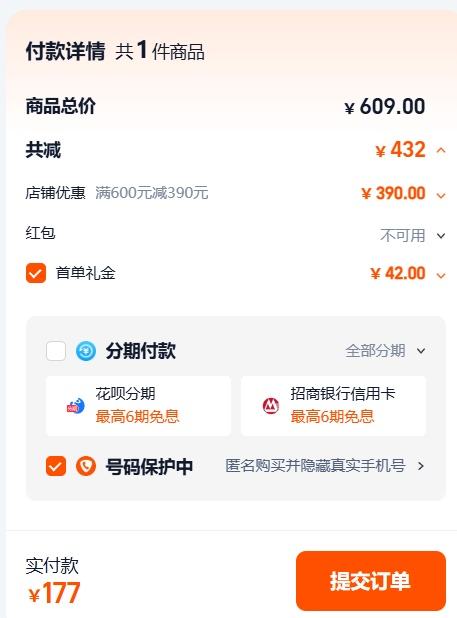Disable the 号码保护中 checkbox
This screenshot has height=618, width=457.
pos(56,466)
